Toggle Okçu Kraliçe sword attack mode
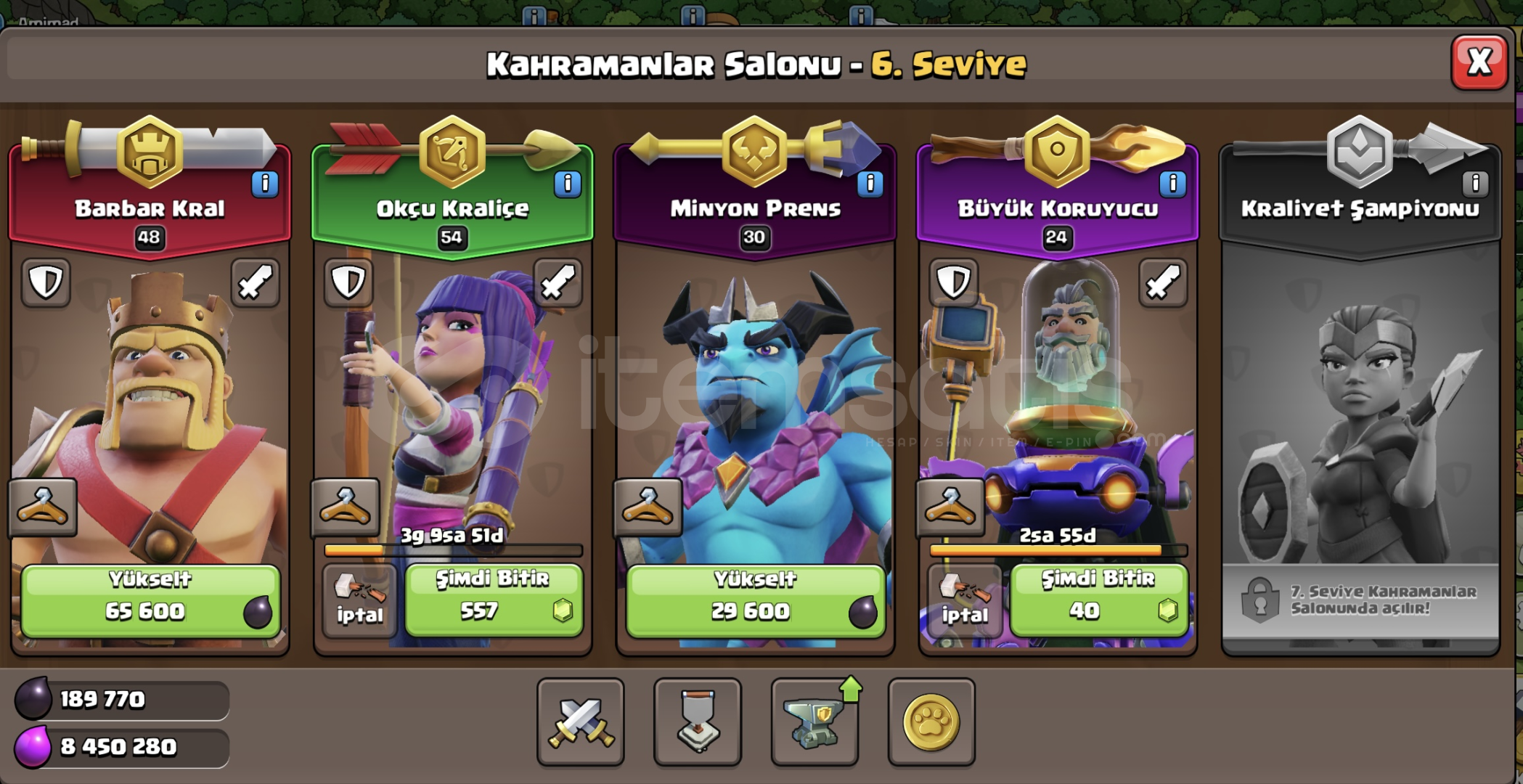This screenshot has width=1523, height=784. [558, 282]
